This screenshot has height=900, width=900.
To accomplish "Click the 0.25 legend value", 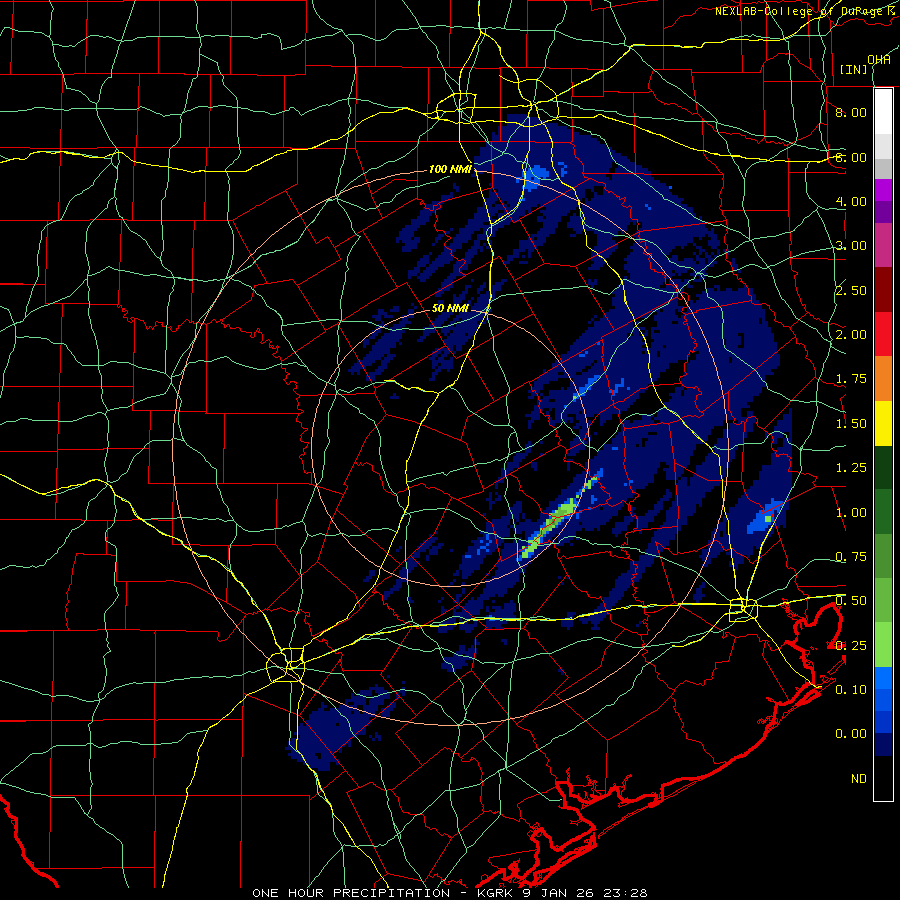I will [x=851, y=646].
